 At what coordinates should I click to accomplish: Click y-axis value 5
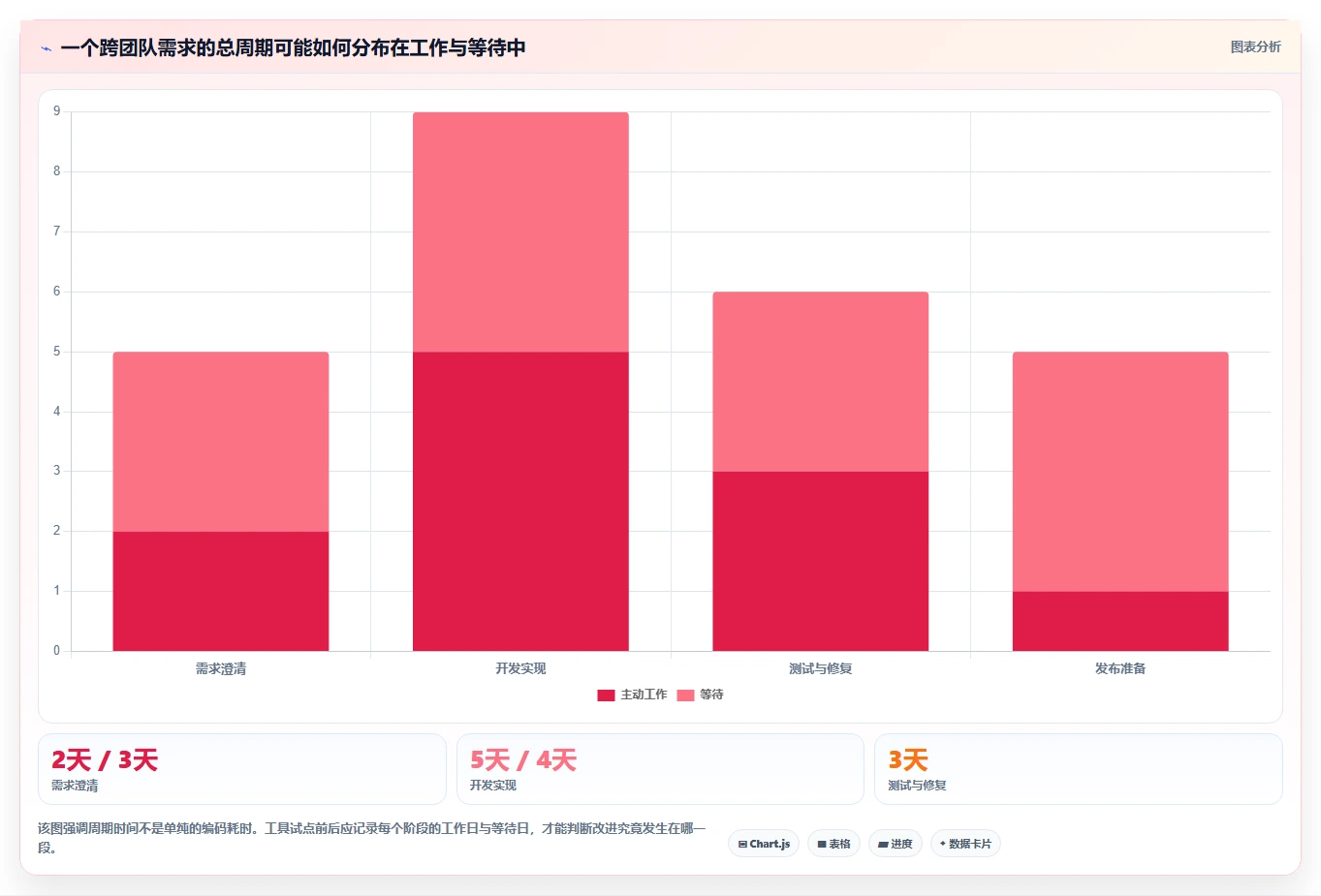pyautogui.click(x=57, y=352)
